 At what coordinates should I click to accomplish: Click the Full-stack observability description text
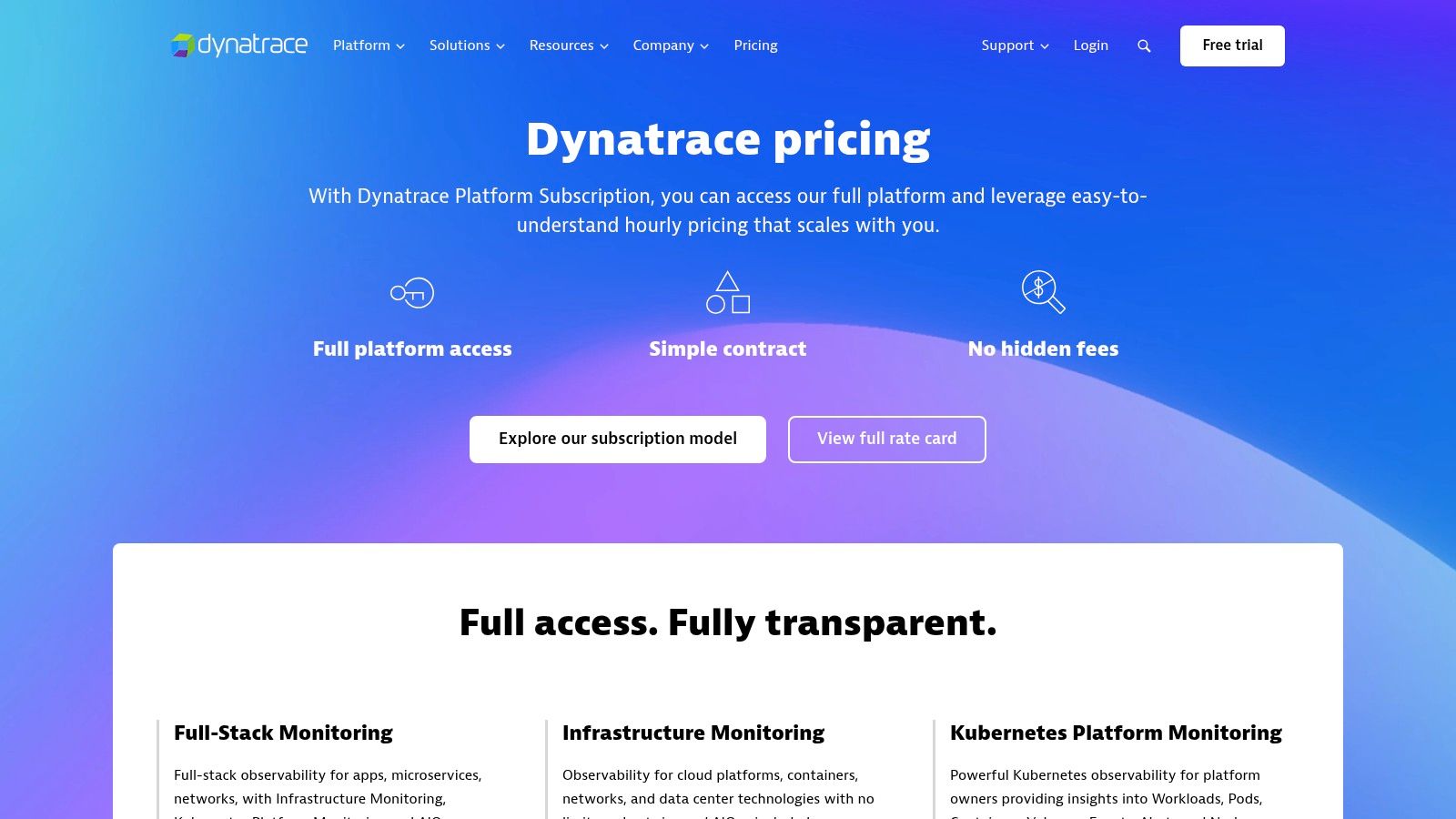click(x=328, y=795)
